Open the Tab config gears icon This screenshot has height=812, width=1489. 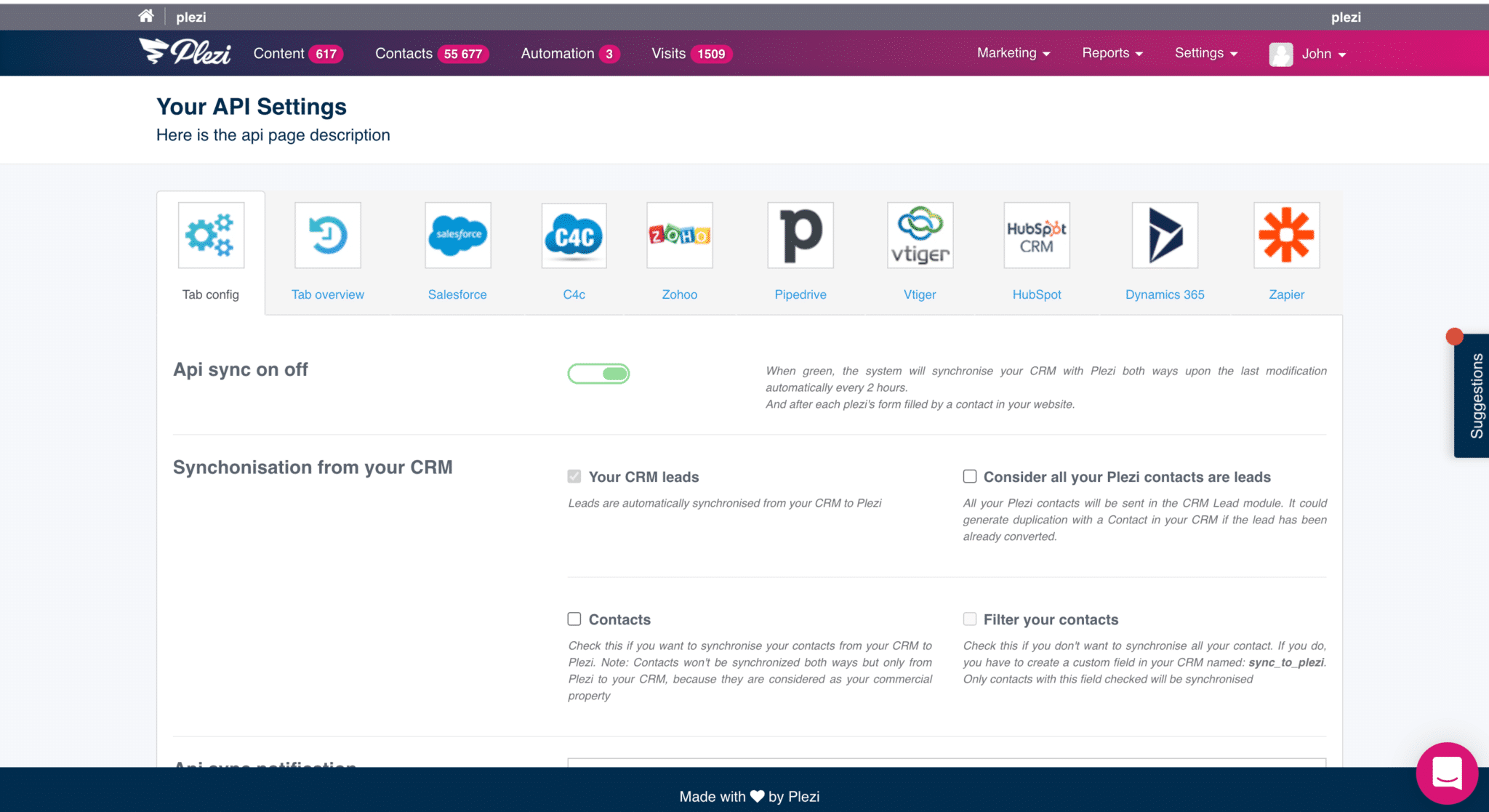click(211, 235)
